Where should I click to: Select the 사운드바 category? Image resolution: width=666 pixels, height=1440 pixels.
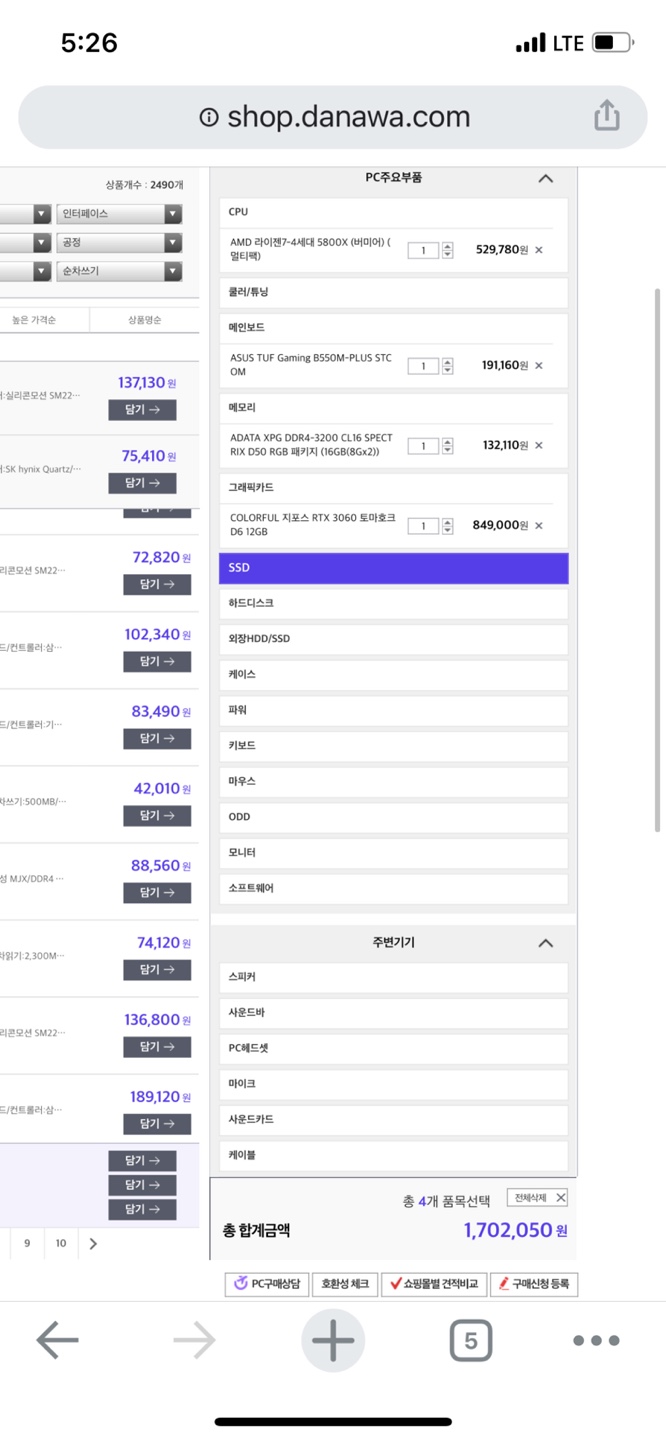(x=393, y=1013)
